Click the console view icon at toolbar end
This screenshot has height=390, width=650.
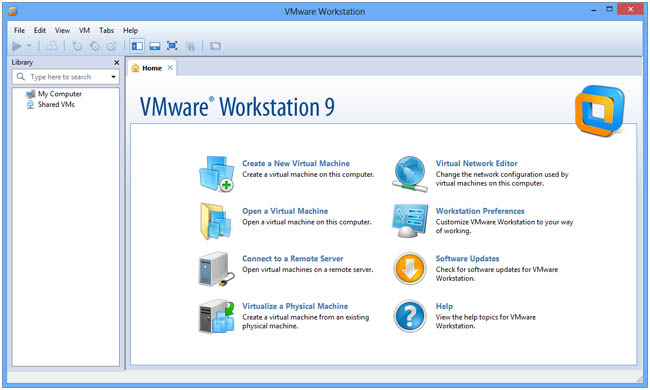(x=215, y=46)
